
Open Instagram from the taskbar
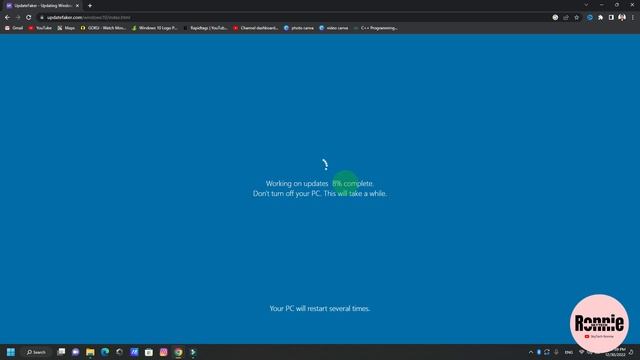pos(163,352)
